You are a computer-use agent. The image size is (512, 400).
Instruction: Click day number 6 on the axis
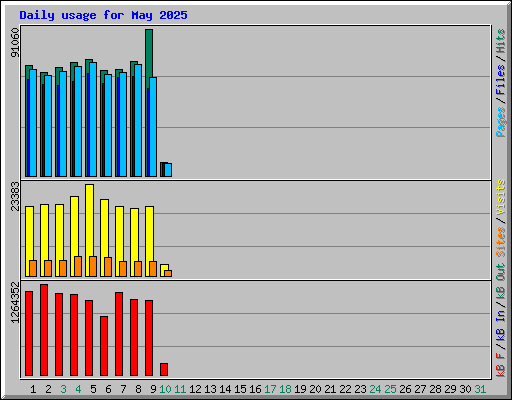[x=108, y=389]
